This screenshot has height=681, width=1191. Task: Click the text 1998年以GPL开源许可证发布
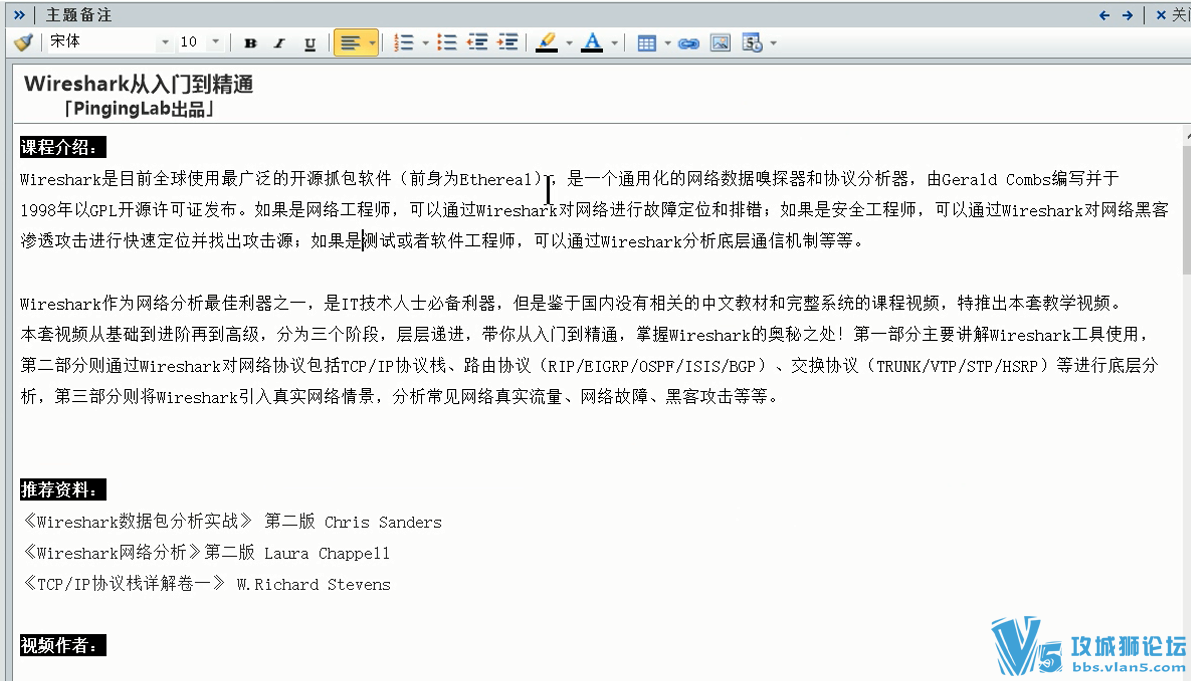coord(128,210)
